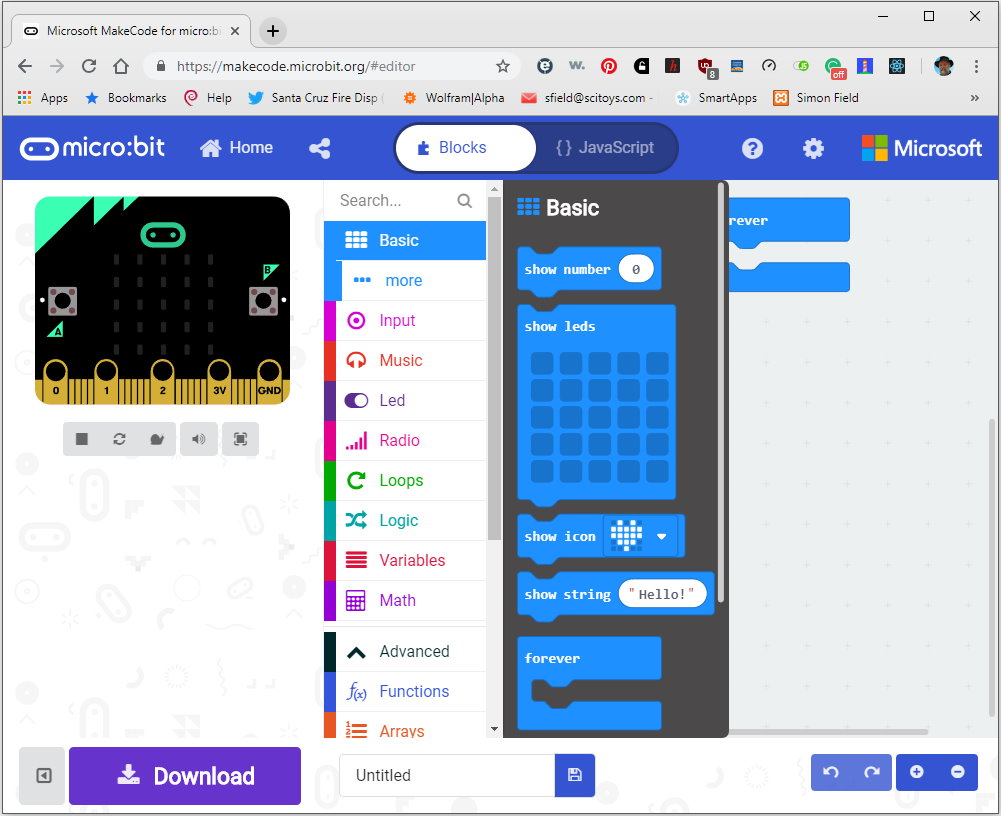The width and height of the screenshot is (1001, 816).
Task: Click the Pinterest extension icon
Action: pyautogui.click(x=608, y=66)
